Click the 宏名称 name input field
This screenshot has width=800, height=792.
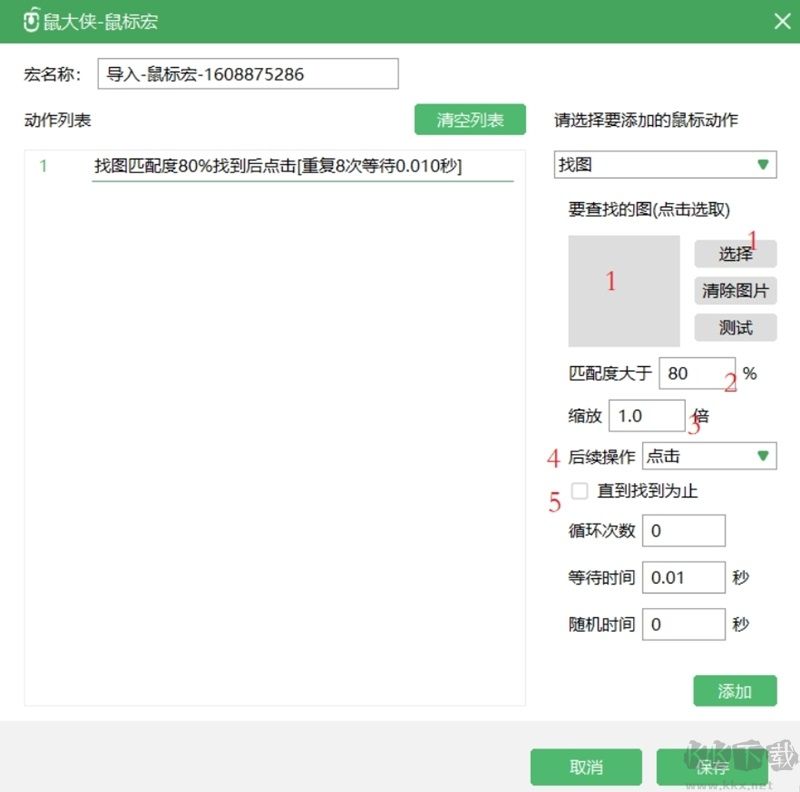tap(248, 73)
